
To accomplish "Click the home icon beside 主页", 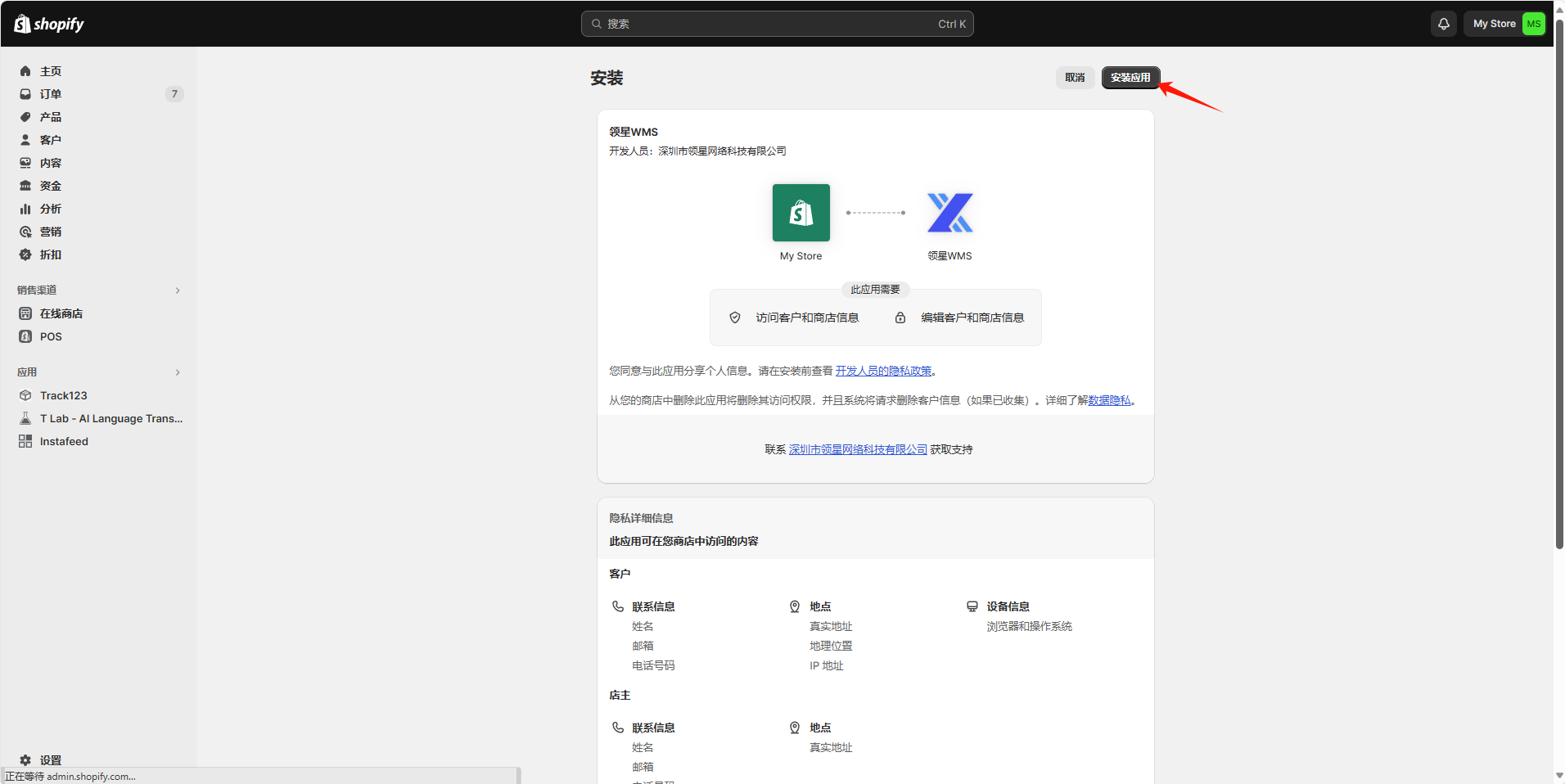I will coord(25,71).
